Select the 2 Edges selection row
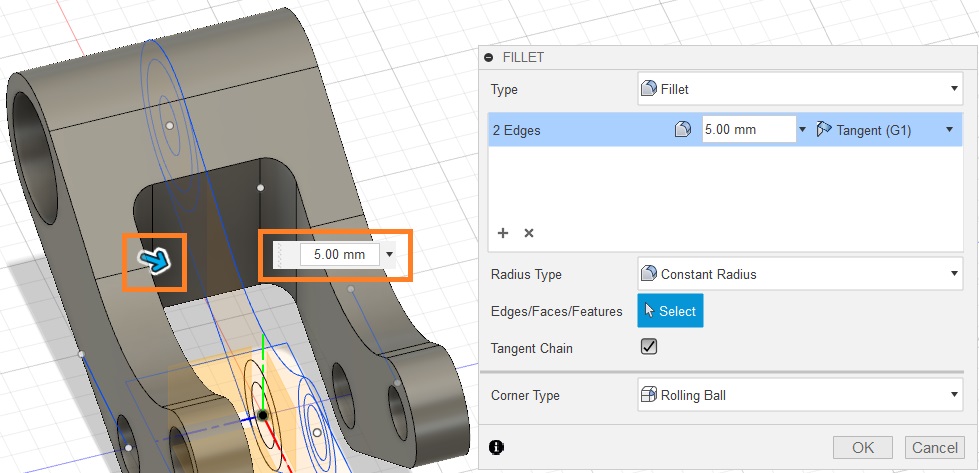 click(725, 130)
